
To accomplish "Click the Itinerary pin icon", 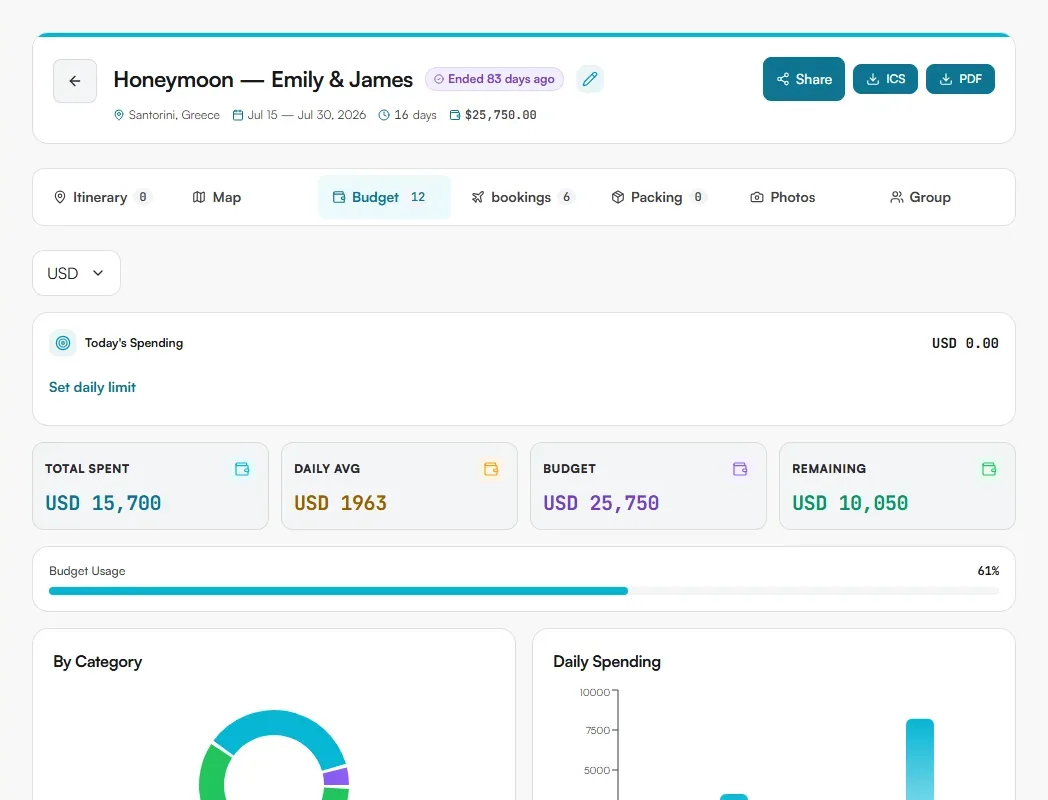I will [59, 197].
